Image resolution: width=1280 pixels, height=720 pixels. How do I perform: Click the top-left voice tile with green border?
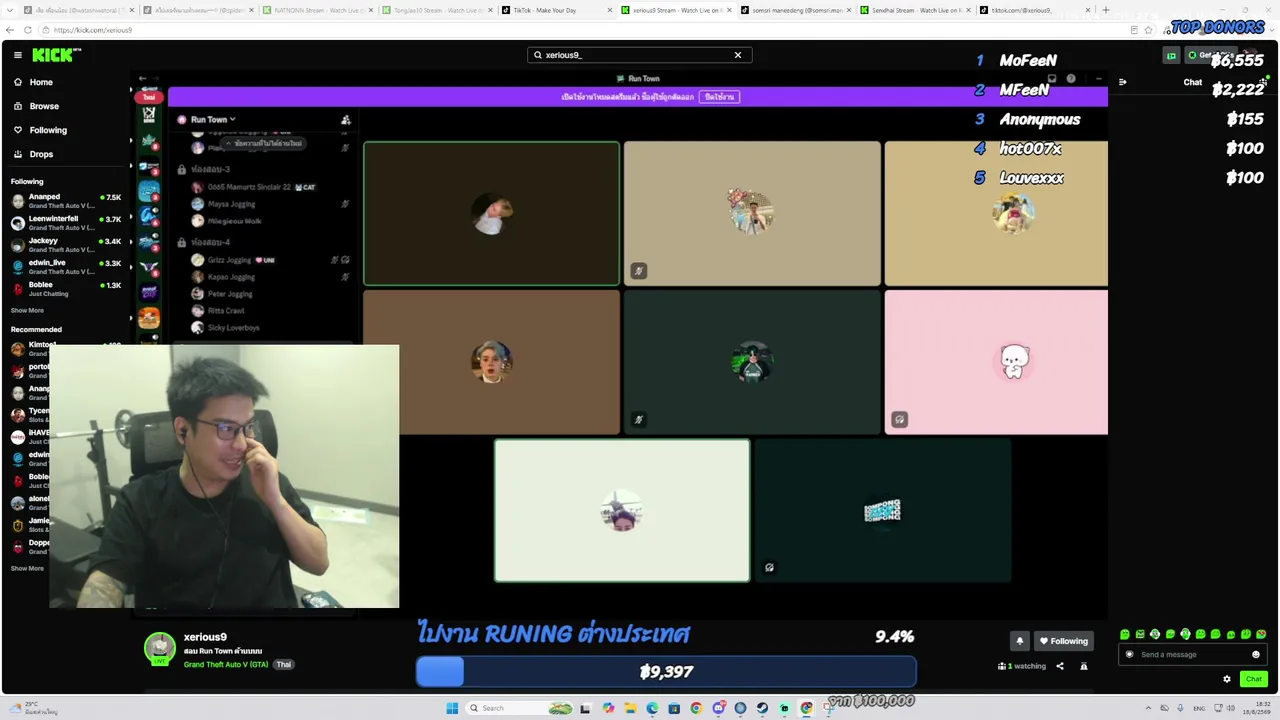[x=491, y=213]
